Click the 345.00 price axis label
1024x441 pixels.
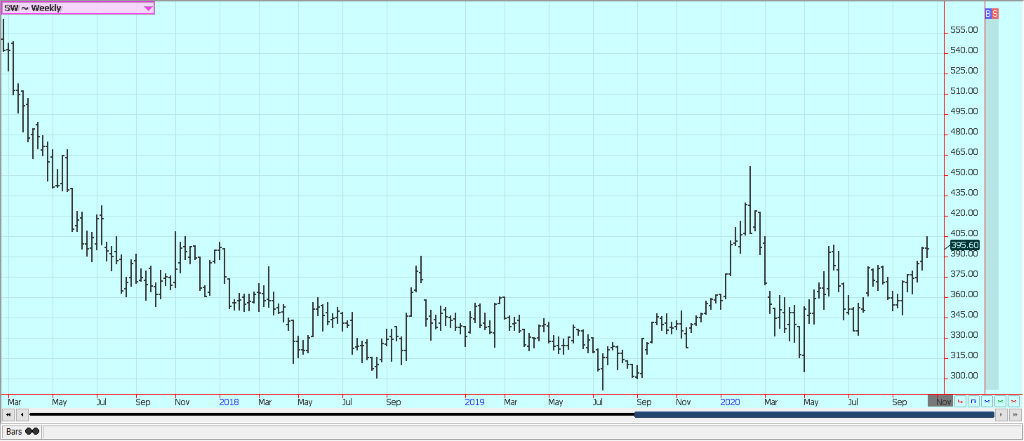pos(964,315)
